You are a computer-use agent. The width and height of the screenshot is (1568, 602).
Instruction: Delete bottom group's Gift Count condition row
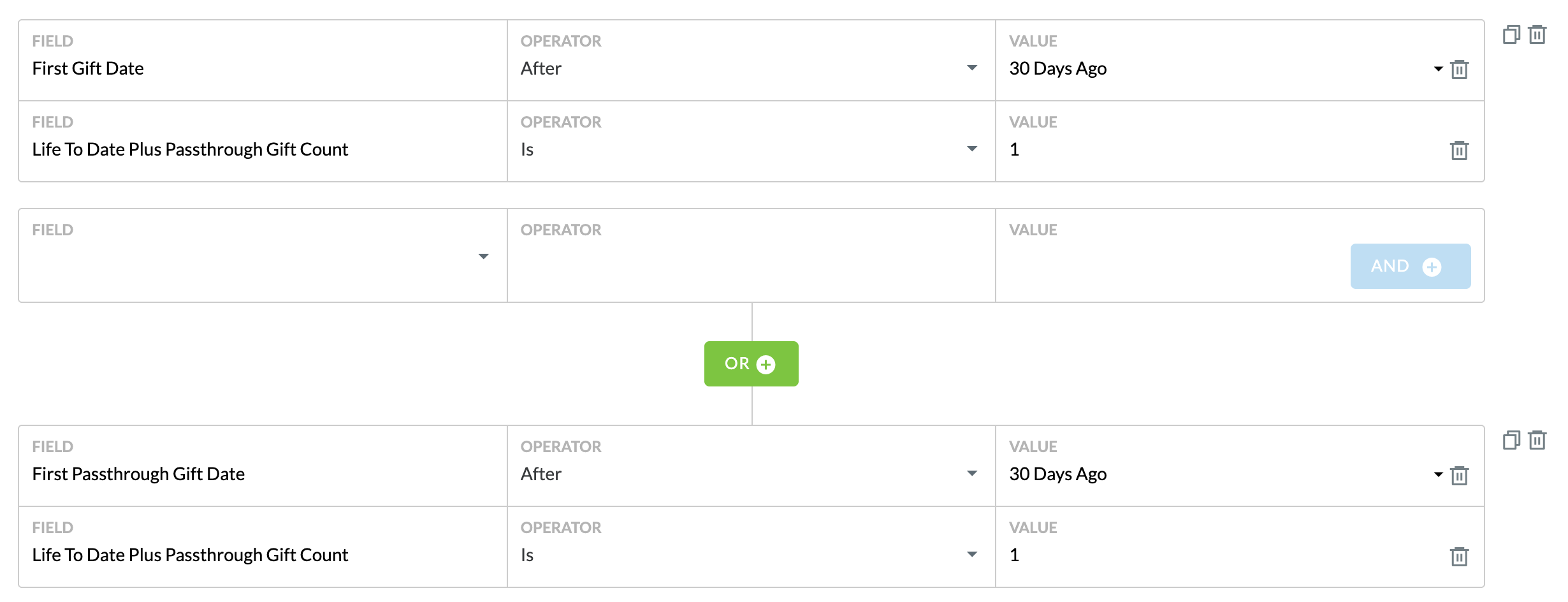[x=1459, y=556]
